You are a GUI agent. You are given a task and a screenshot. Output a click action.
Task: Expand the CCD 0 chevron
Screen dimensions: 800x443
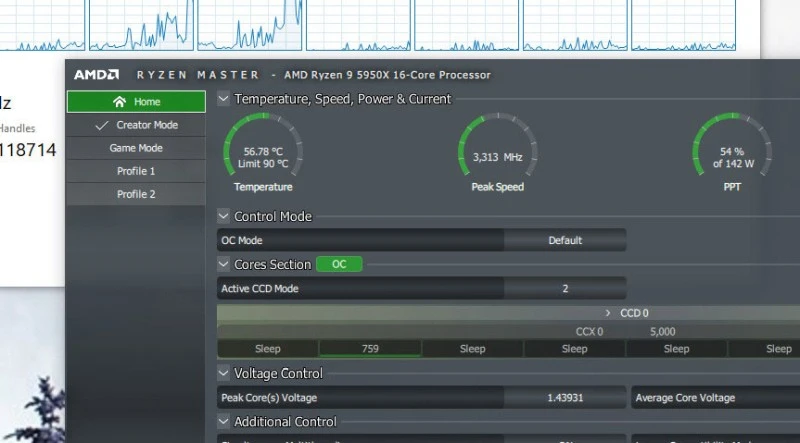tap(607, 313)
